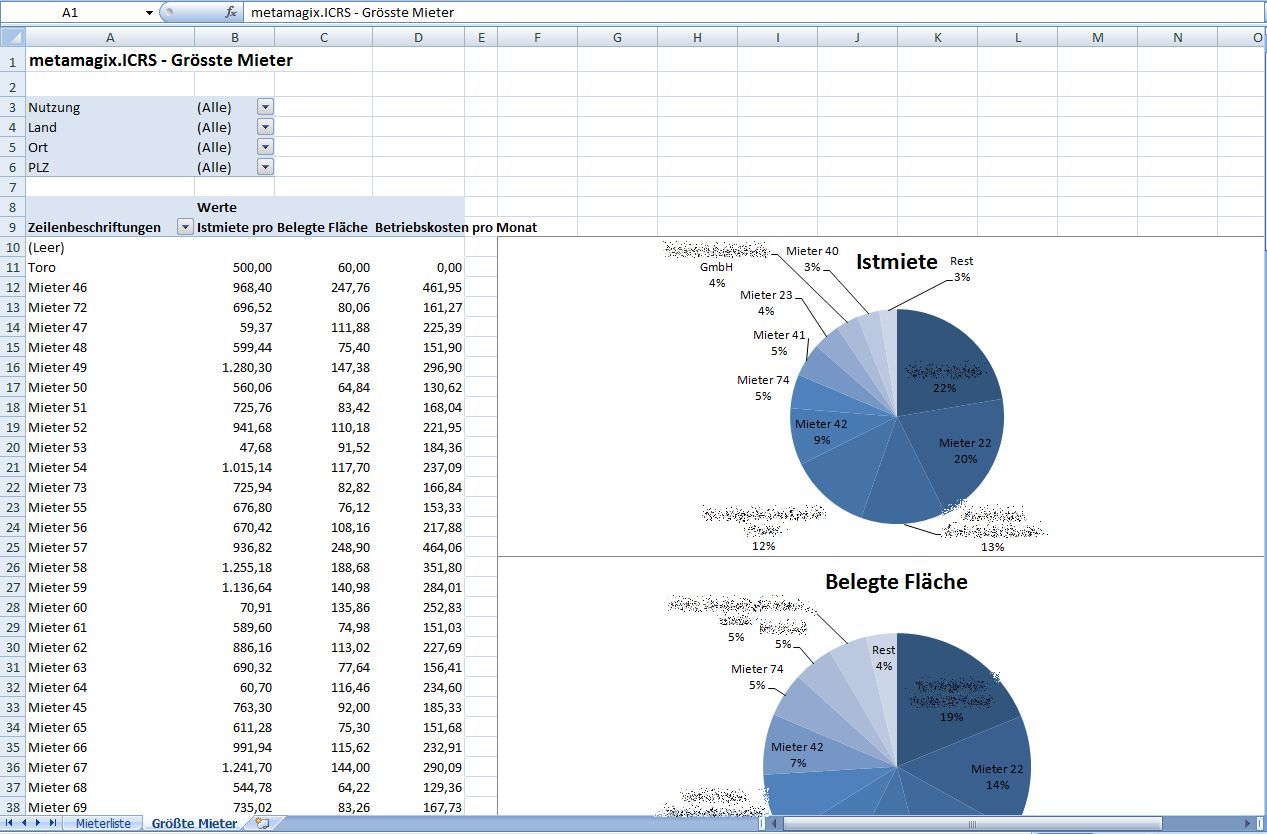Click the Insert Worksheet tab icon
The height and width of the screenshot is (834, 1267).
(262, 823)
